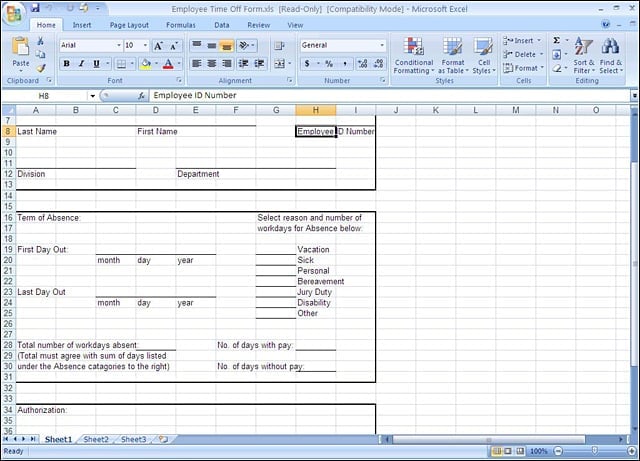The image size is (640, 461).
Task: Click Delete in the Cells group
Action: (524, 54)
